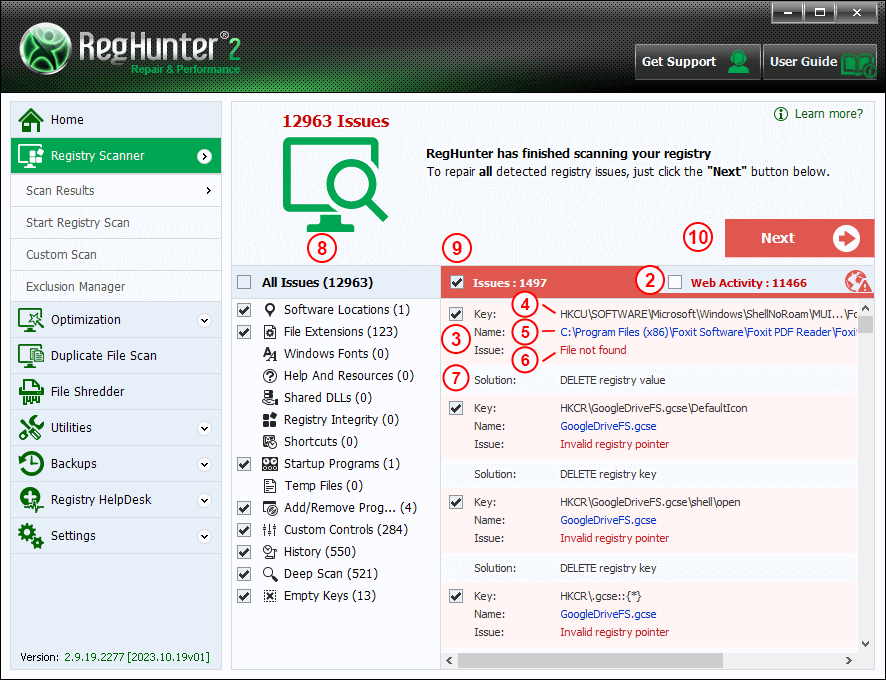Open Start Registry Scan submenu item
Image resolution: width=886 pixels, height=680 pixels.
click(x=78, y=223)
